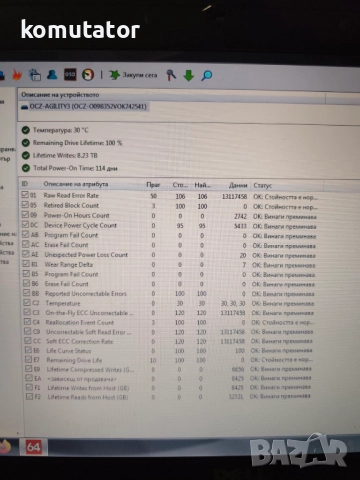Viewport: 360px width, 480px height.
Task: Click the green check beside Remaining Drive Lifetime
Action: 26,143
